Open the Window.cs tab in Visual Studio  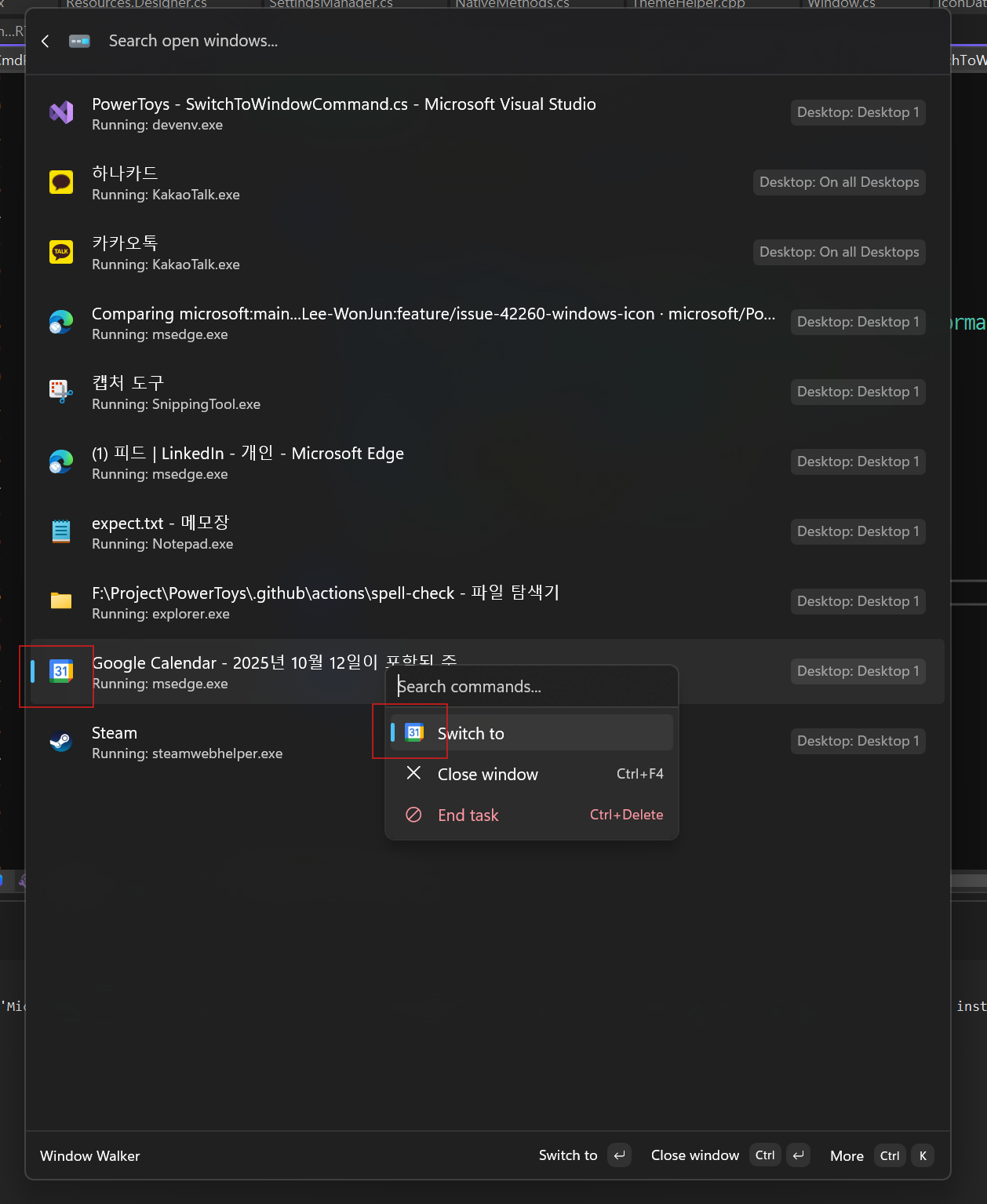[x=841, y=5]
